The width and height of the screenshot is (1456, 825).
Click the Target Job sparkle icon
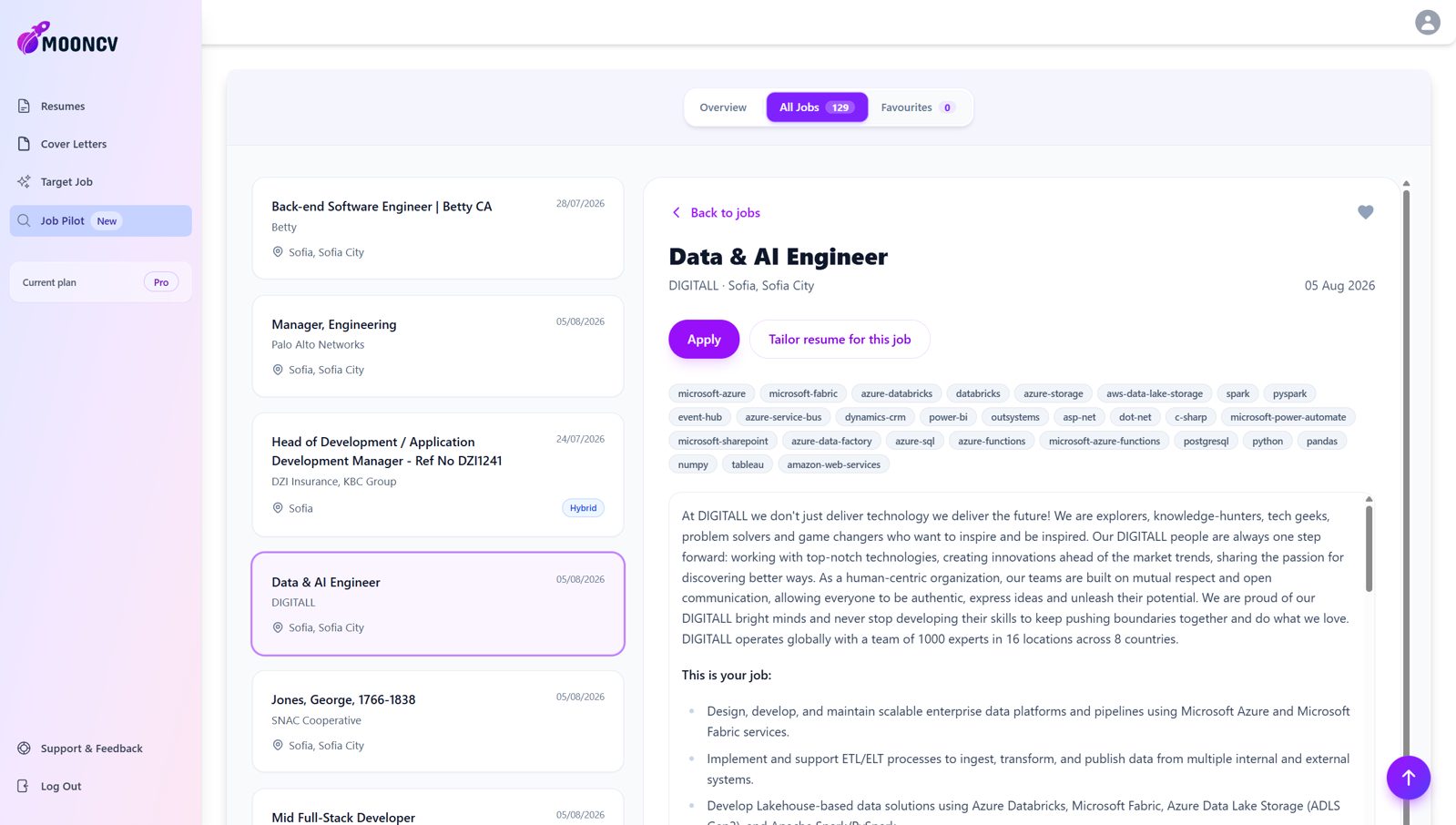pyautogui.click(x=24, y=182)
